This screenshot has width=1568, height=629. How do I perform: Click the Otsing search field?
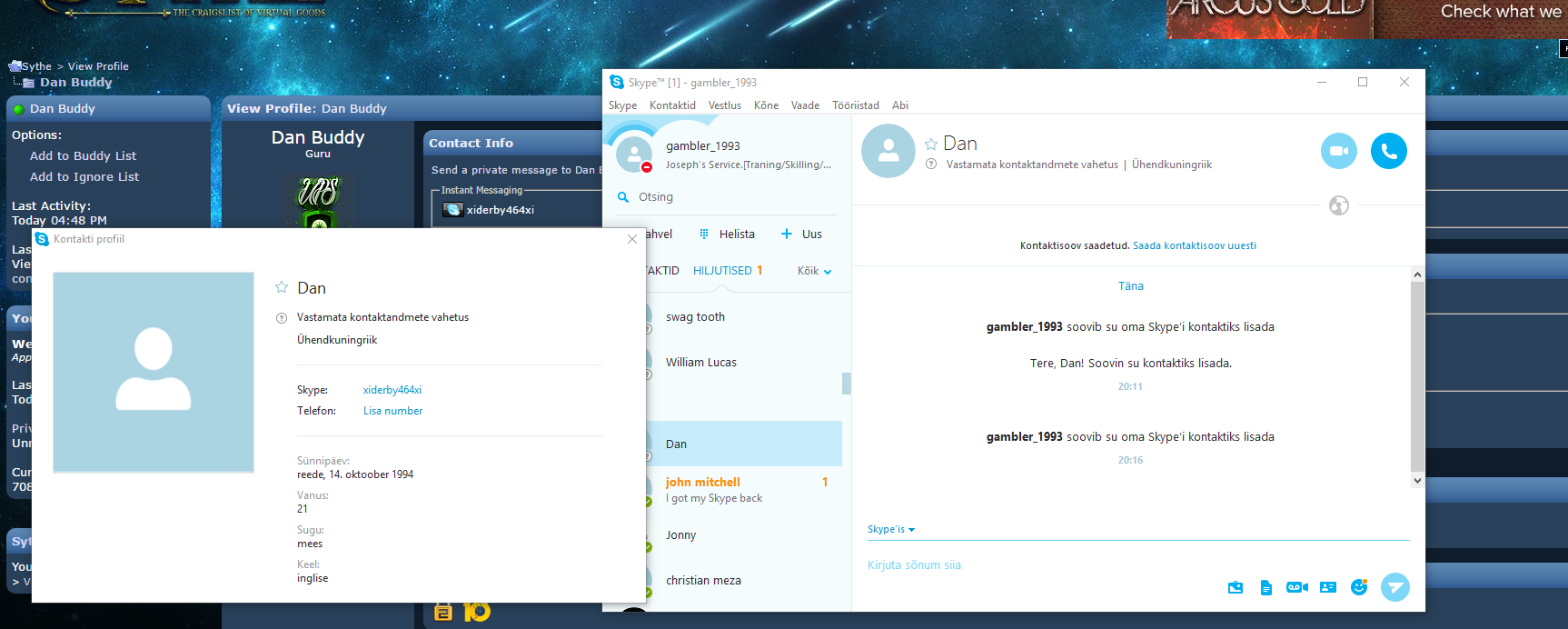[x=727, y=197]
